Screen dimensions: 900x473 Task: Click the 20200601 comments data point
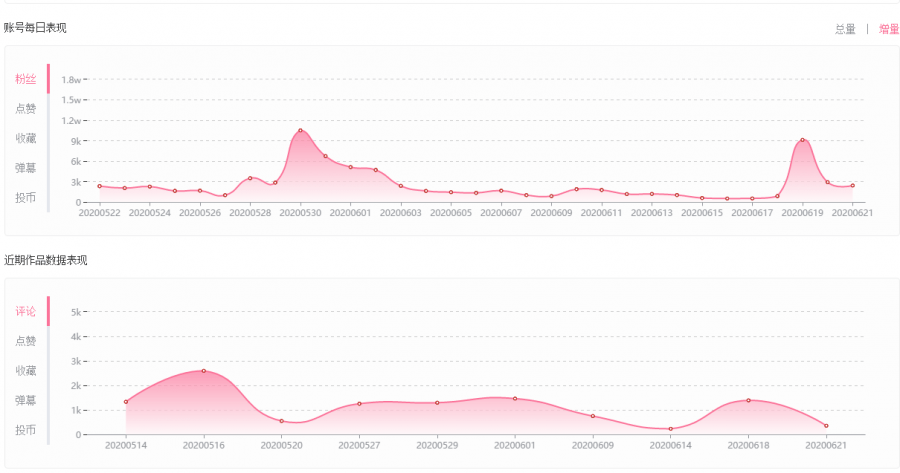[515, 398]
